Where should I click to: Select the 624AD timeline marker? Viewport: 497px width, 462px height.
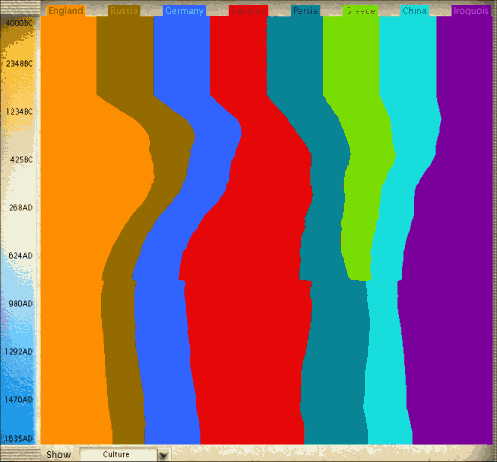coord(21,255)
